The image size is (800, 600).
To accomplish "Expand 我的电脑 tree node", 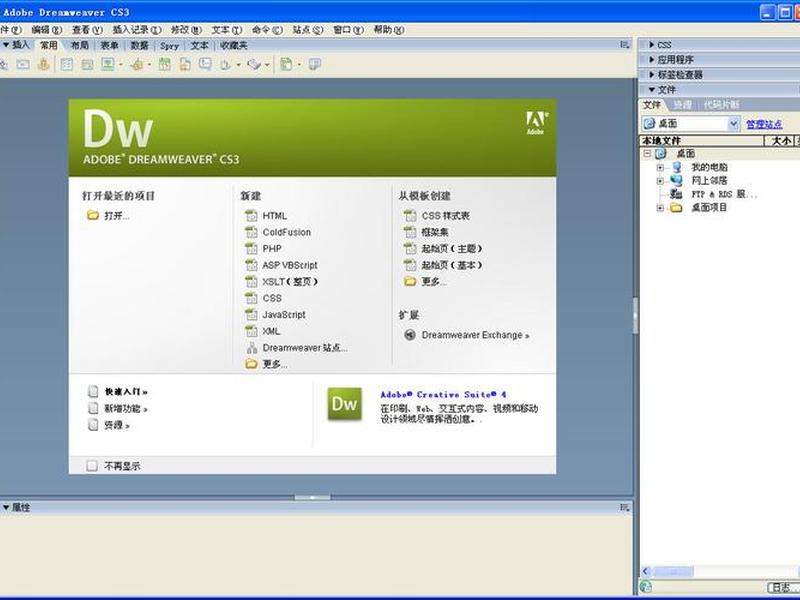I will coord(660,167).
